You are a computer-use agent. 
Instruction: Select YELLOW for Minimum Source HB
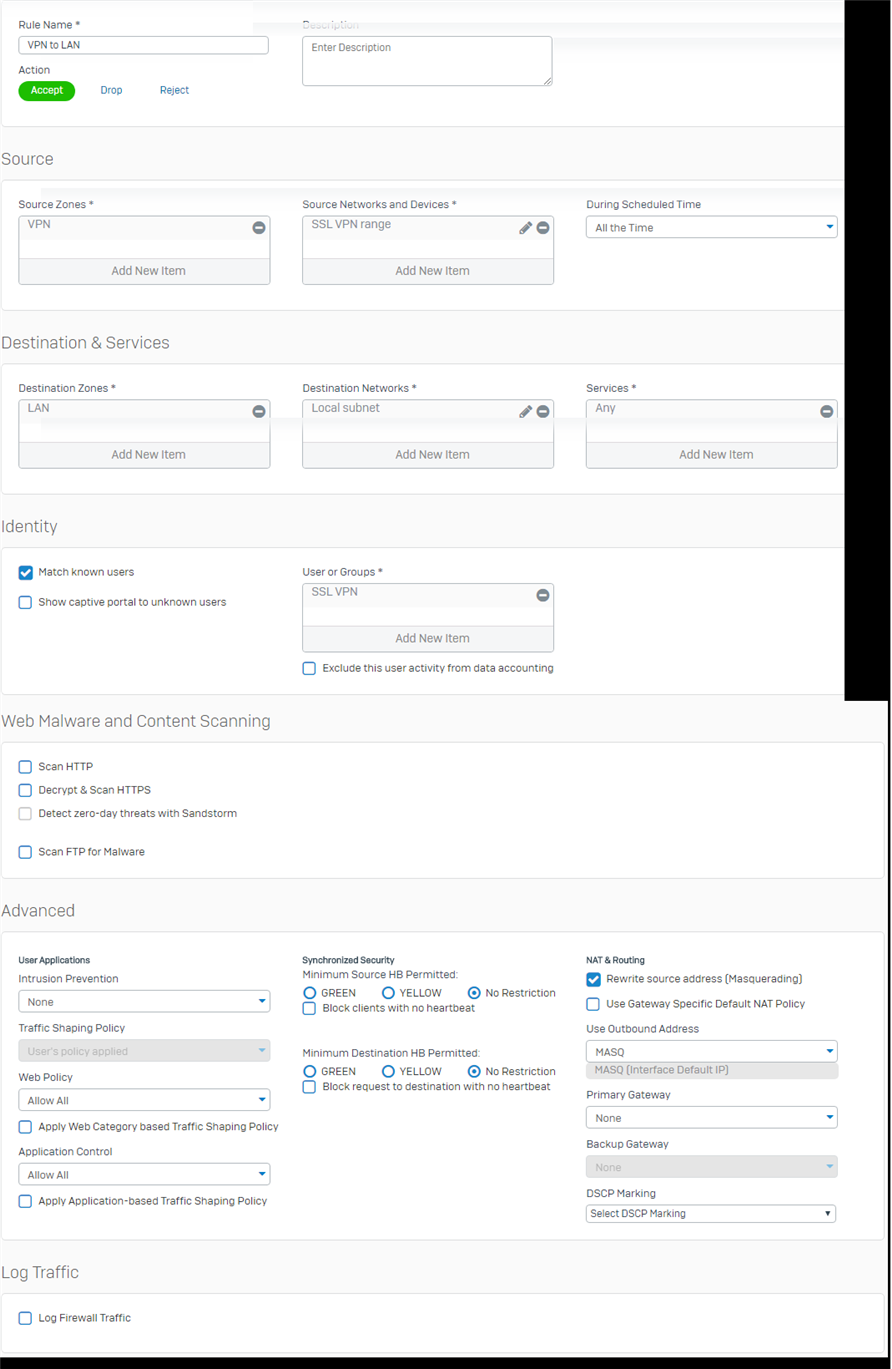388,993
